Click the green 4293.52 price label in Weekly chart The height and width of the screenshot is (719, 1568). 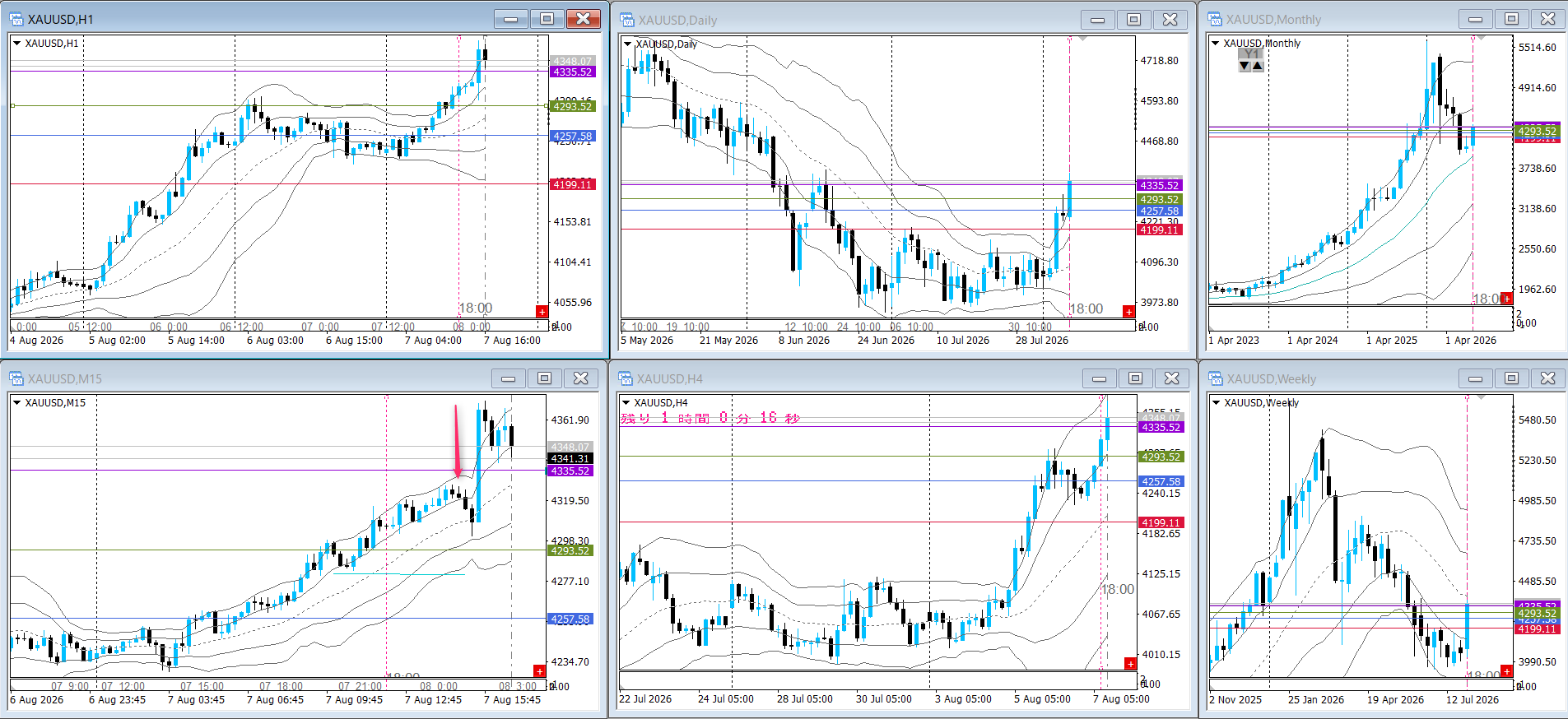1537,613
